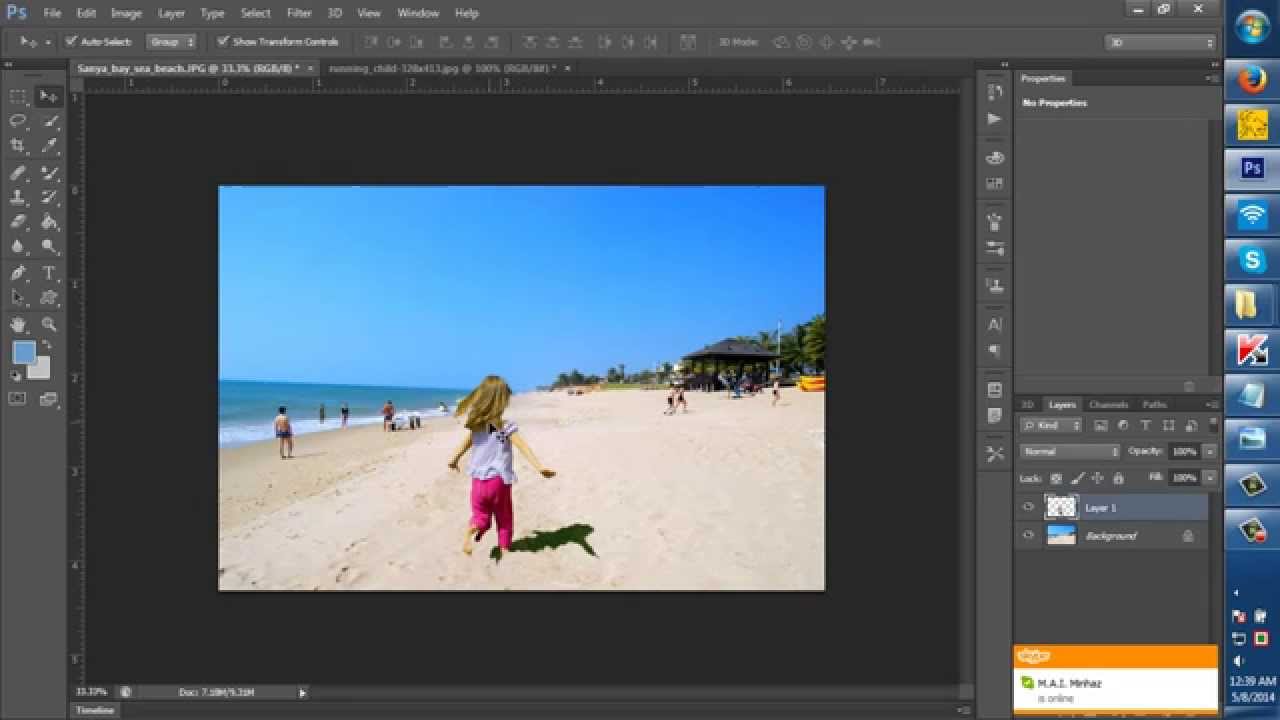Select the Blur tool

pyautogui.click(x=18, y=247)
